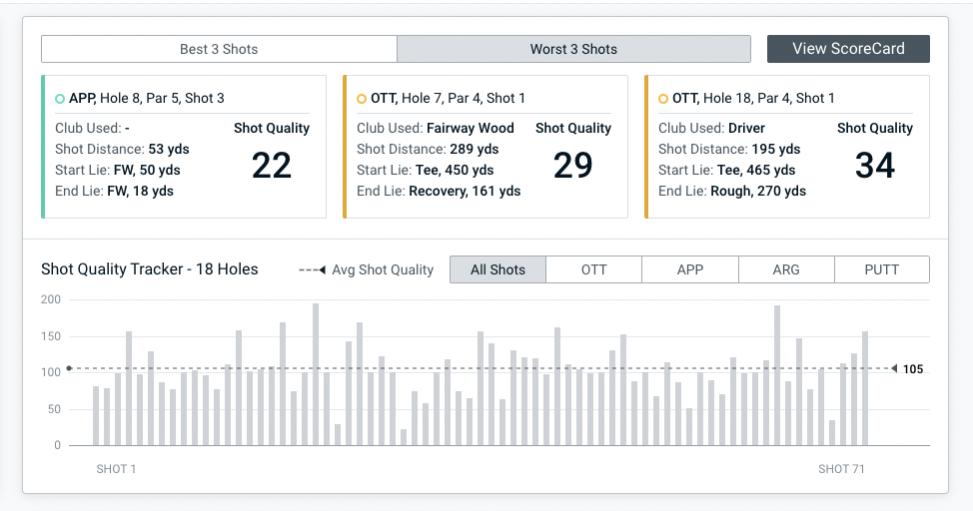Select the Driver shot card for Hole 18

[787, 146]
